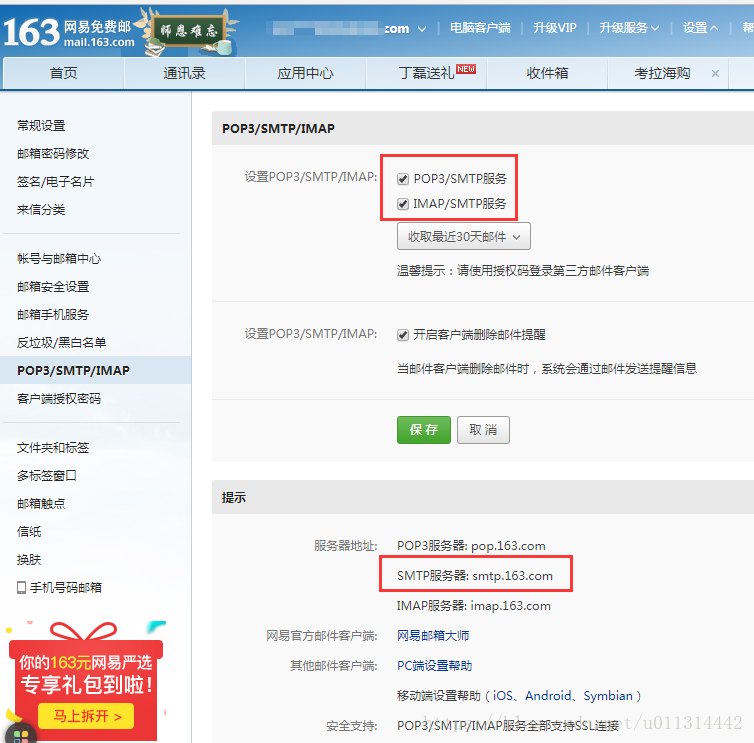
Task: Select POP3/SMTP/IMAP in the sidebar
Action: [95, 370]
